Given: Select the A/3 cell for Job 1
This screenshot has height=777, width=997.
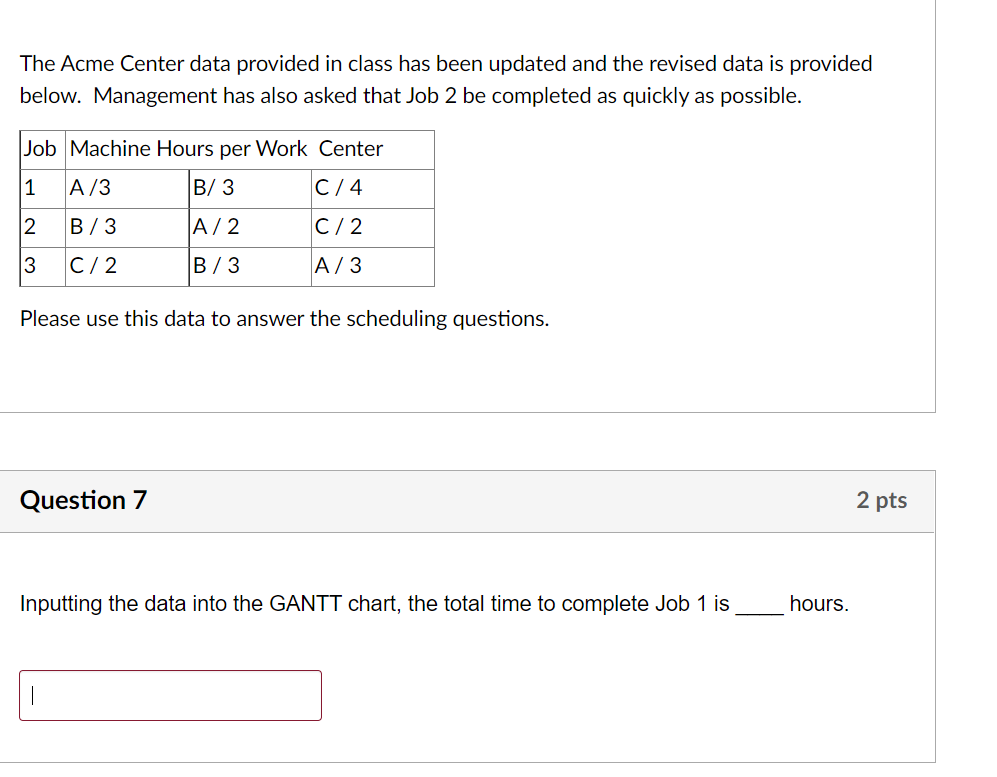Looking at the screenshot, I should pyautogui.click(x=125, y=188).
